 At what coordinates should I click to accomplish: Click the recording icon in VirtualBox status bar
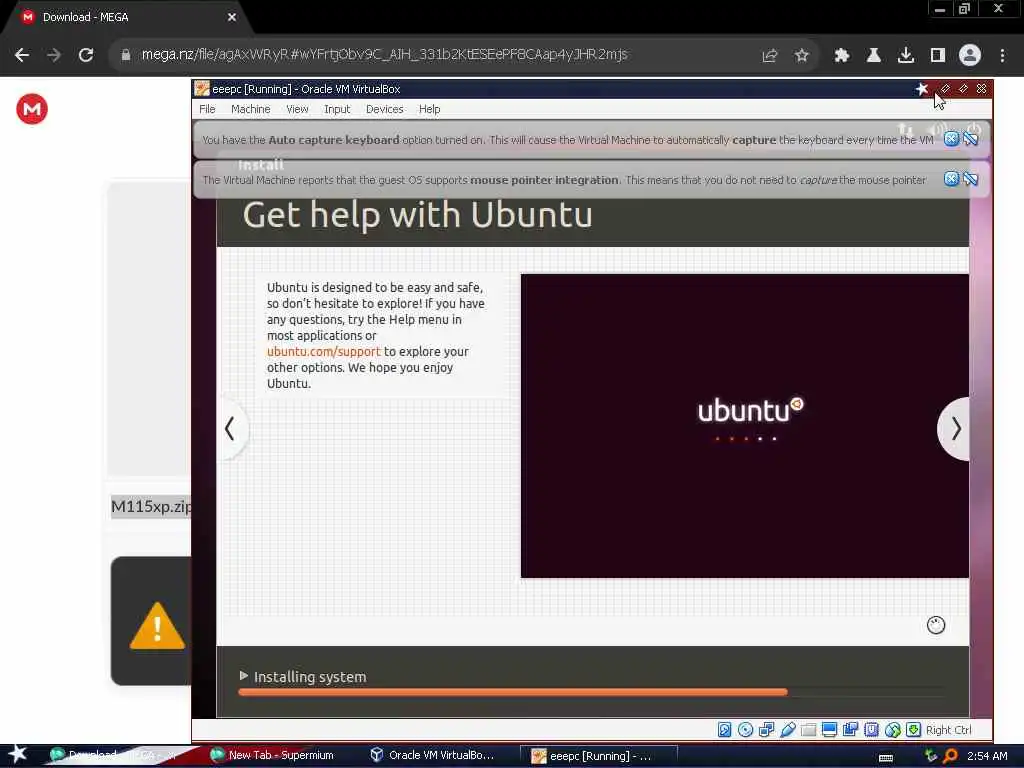click(x=850, y=729)
